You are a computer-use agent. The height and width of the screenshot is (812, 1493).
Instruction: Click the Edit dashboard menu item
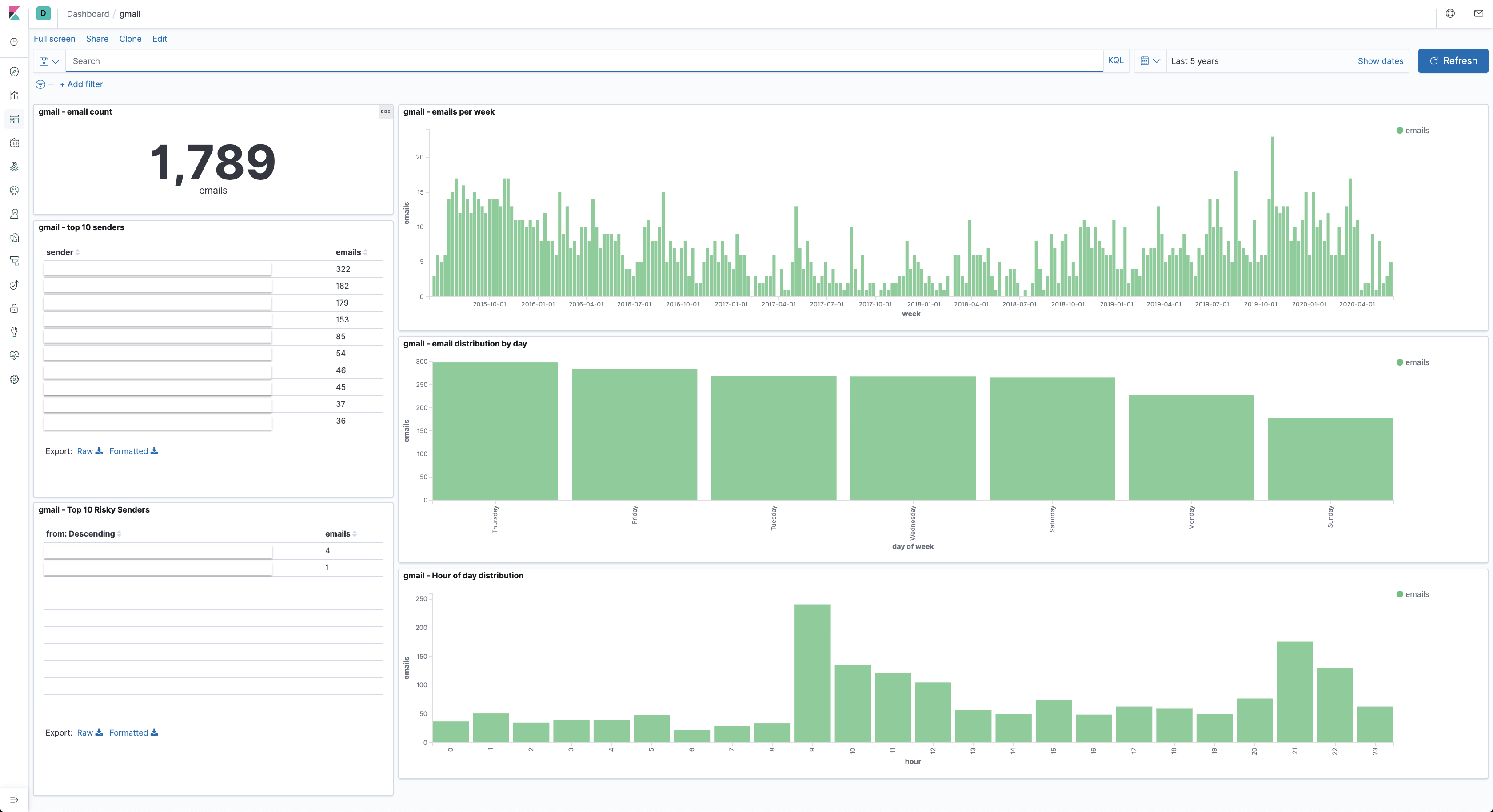[x=159, y=39]
